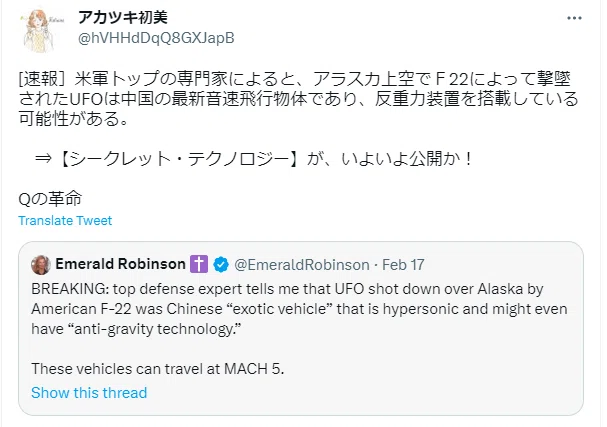Image resolution: width=607 pixels, height=427 pixels.
Task: Click the Feb 17 timestamp
Action: tap(403, 265)
